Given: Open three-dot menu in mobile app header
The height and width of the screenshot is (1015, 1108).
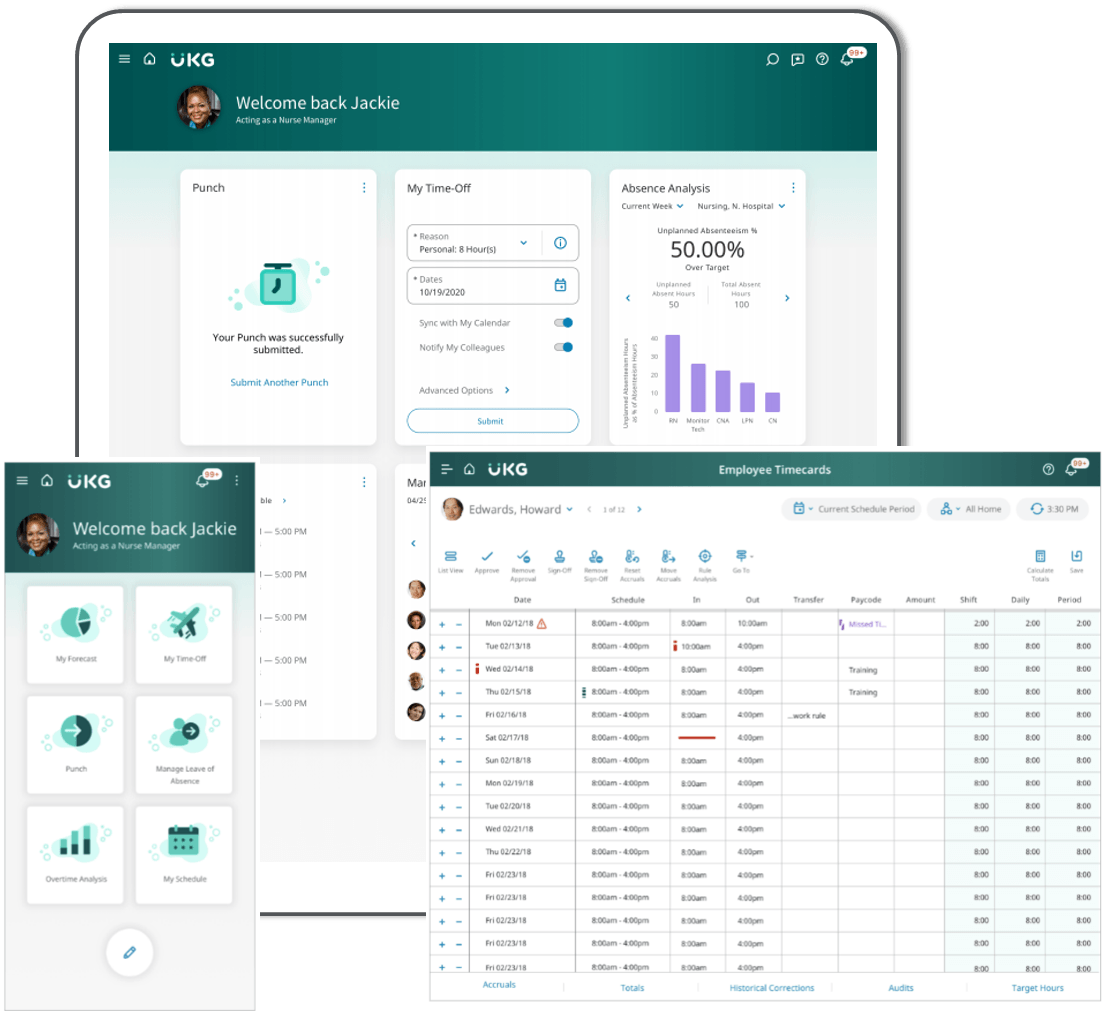Looking at the screenshot, I should point(237,481).
